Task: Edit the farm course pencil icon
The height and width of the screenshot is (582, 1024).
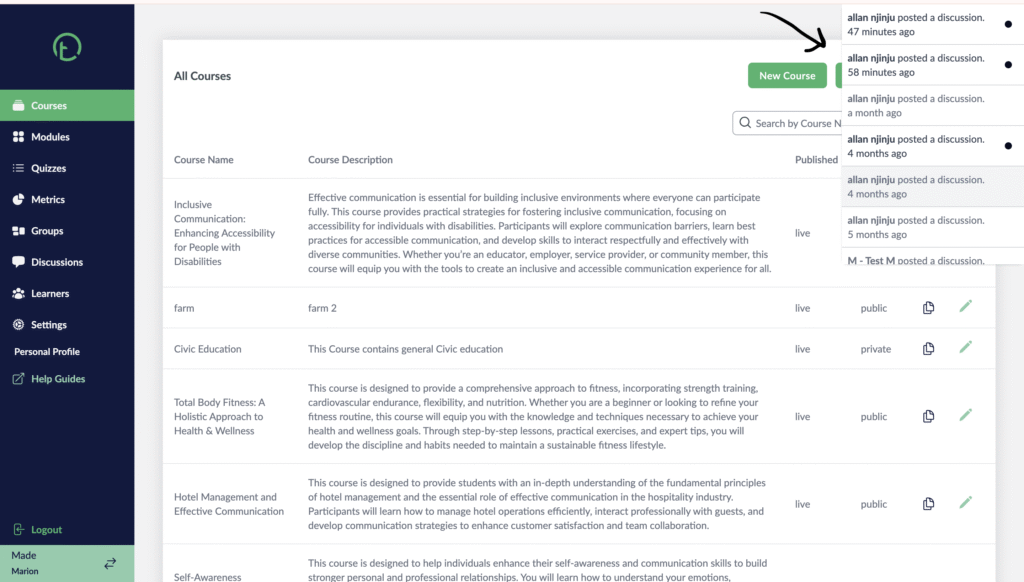Action: 966,306
